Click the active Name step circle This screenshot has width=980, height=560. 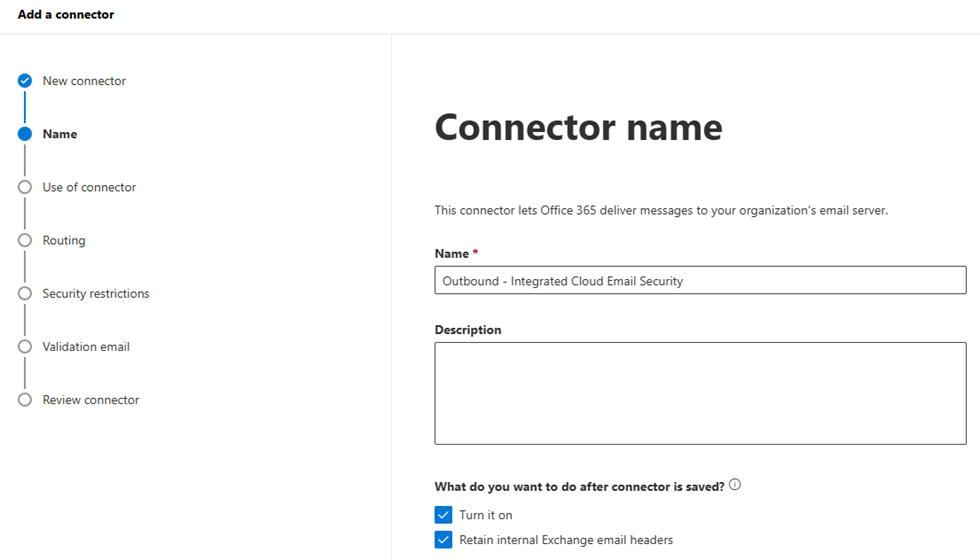pyautogui.click(x=25, y=134)
